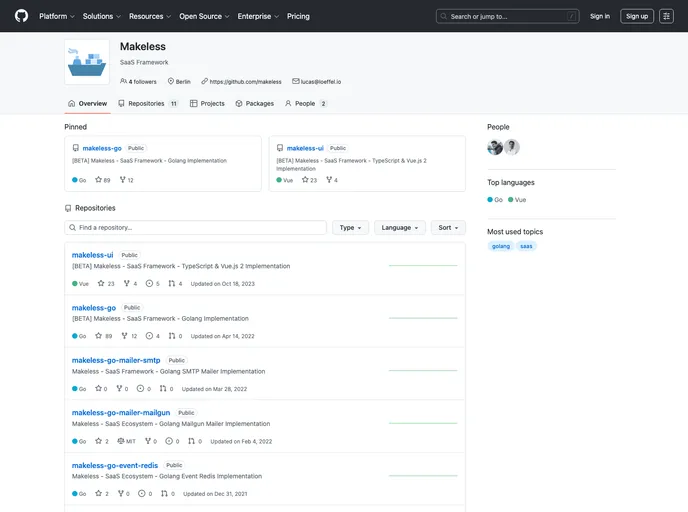The width and height of the screenshot is (688, 512).
Task: Click star icon on pinned makeless-go card
Action: tap(98, 179)
